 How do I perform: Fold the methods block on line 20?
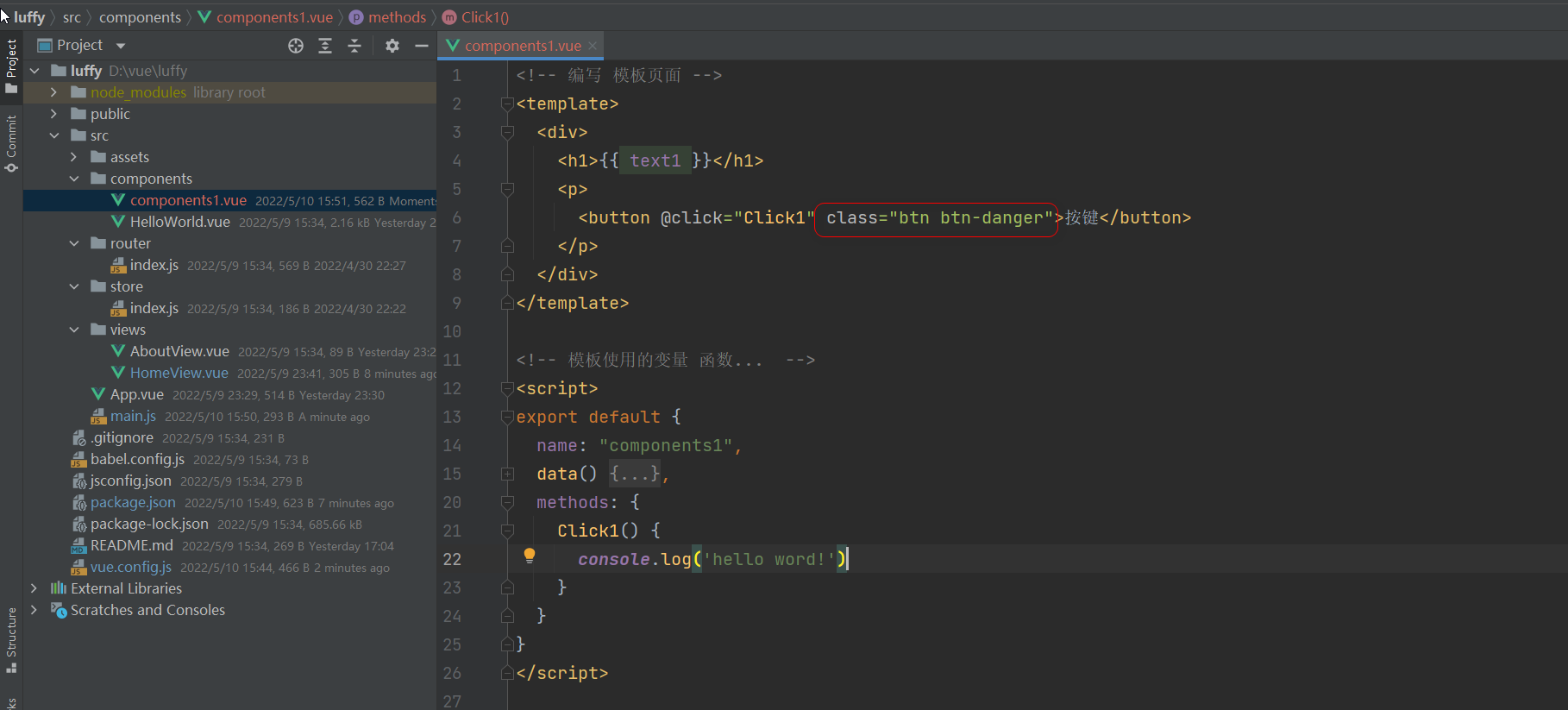point(507,503)
